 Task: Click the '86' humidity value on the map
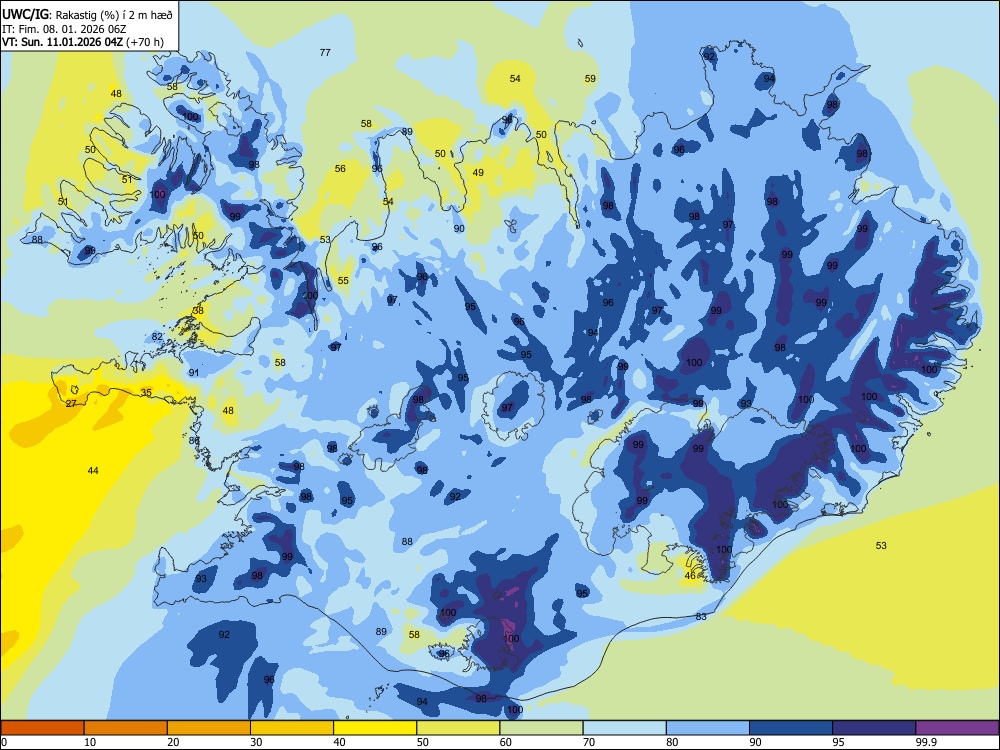(x=195, y=440)
